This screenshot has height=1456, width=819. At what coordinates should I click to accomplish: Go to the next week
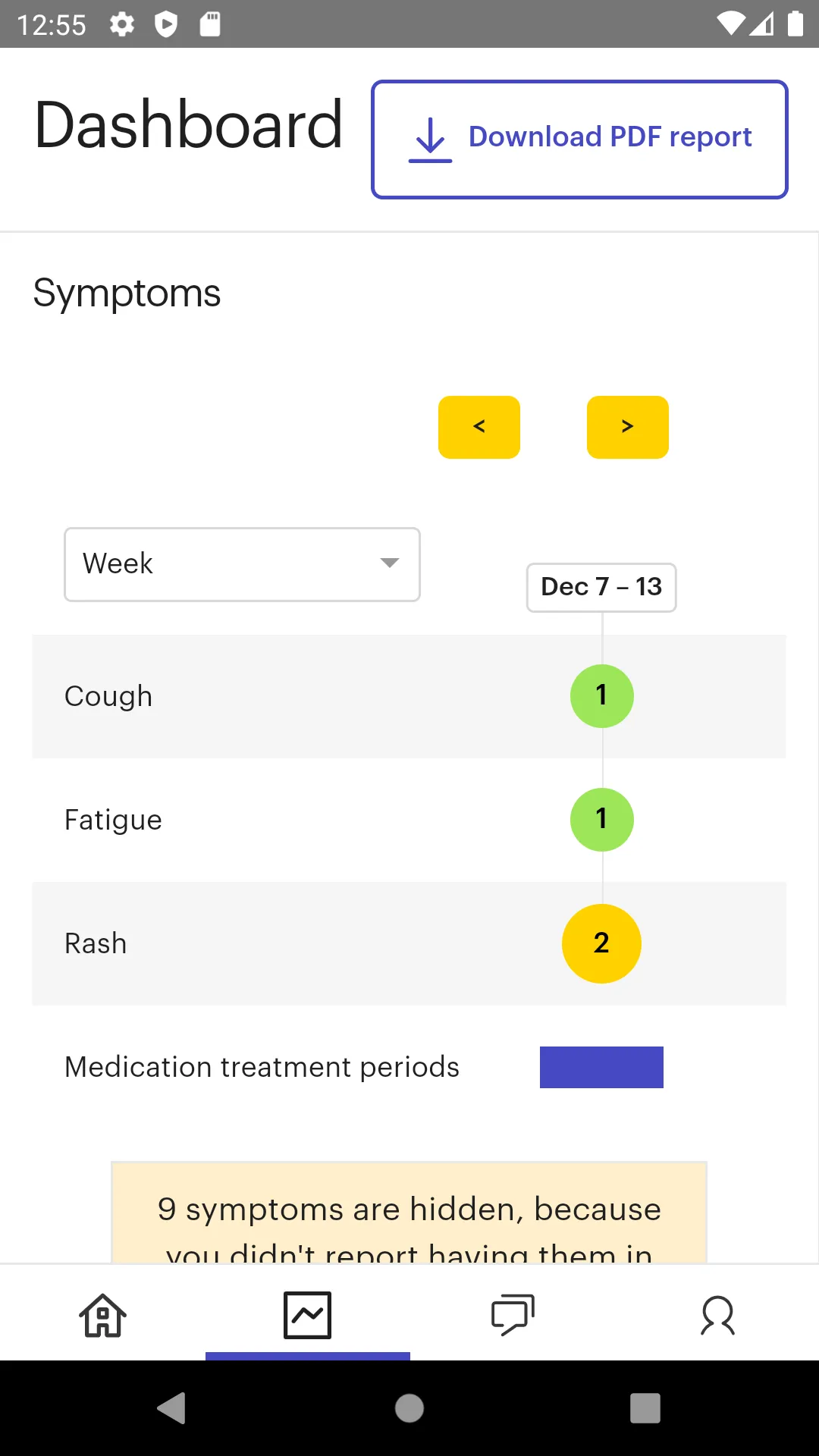(x=628, y=427)
